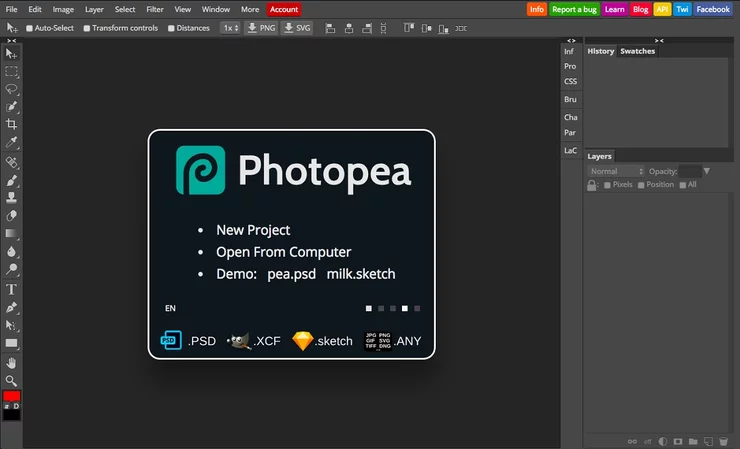Export as SVG button

click(x=297, y=28)
